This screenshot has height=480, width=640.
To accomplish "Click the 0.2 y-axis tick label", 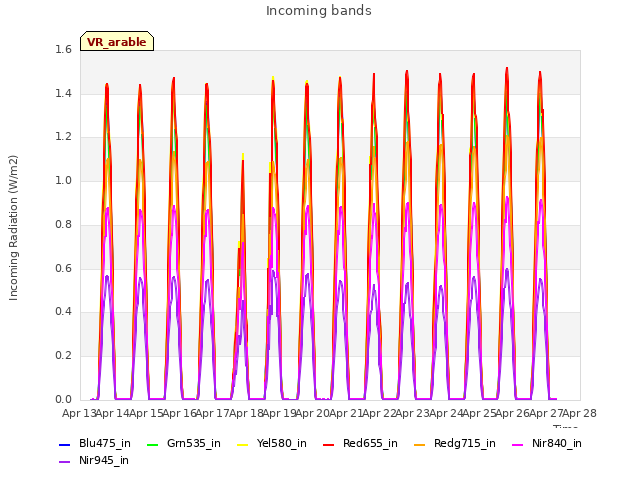I will click(x=63, y=356).
